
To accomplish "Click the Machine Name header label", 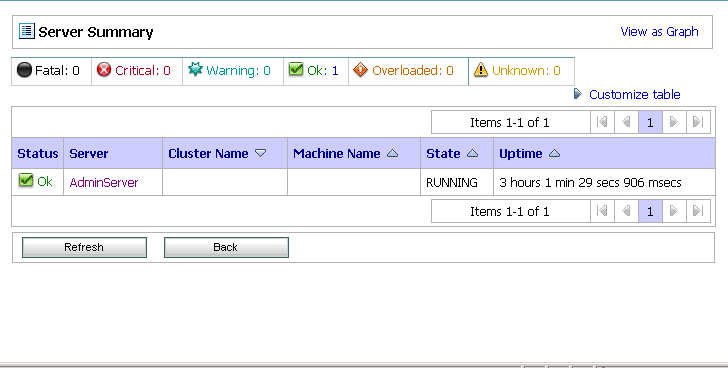I will (337, 154).
